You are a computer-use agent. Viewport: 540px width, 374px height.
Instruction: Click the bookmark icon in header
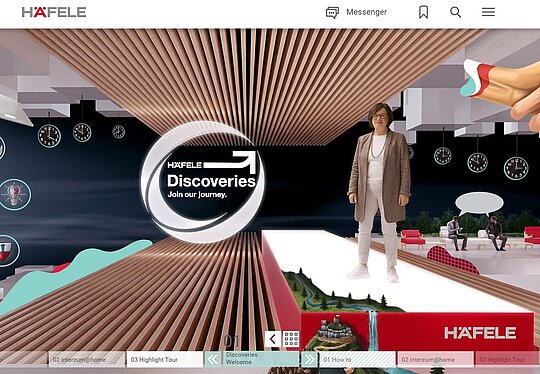(x=424, y=12)
